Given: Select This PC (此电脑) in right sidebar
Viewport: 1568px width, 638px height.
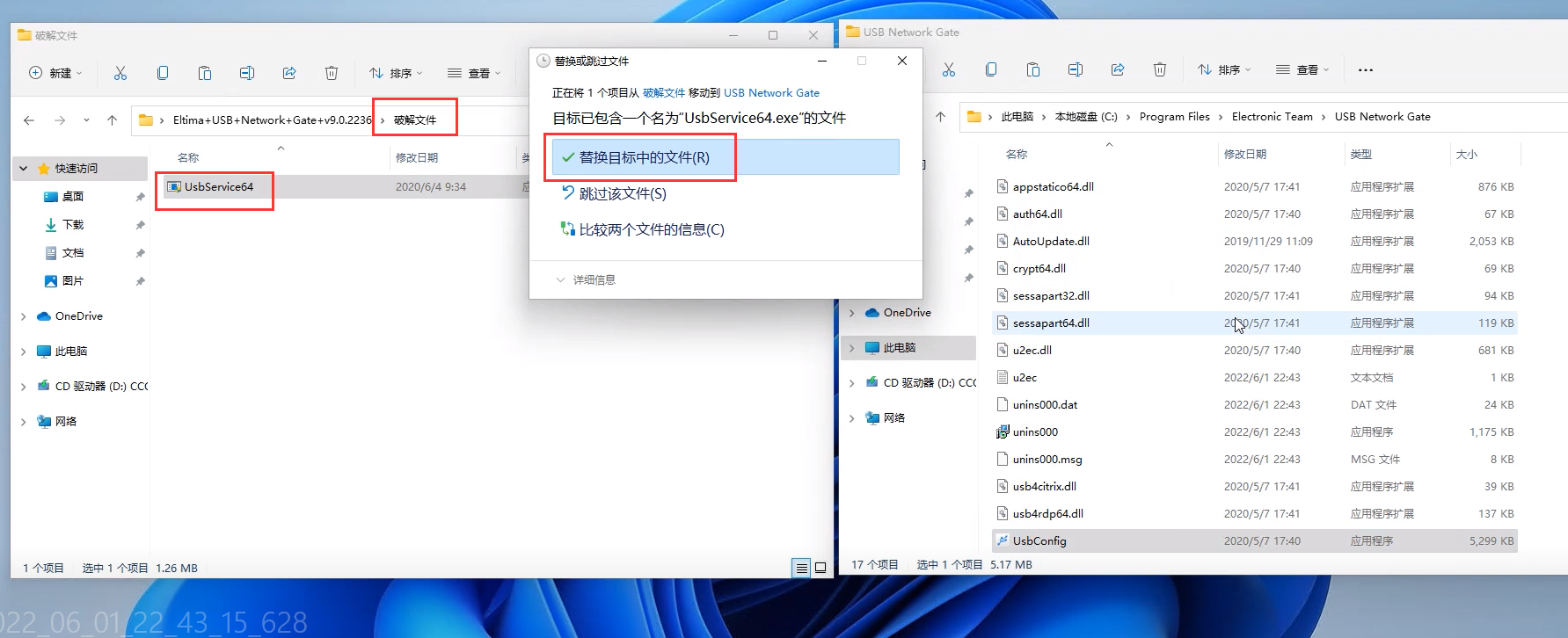Looking at the screenshot, I should tap(908, 348).
